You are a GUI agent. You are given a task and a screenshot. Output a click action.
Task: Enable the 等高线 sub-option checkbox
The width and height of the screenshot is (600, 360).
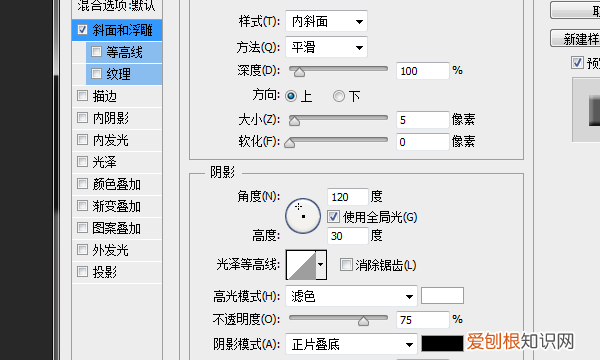96,51
